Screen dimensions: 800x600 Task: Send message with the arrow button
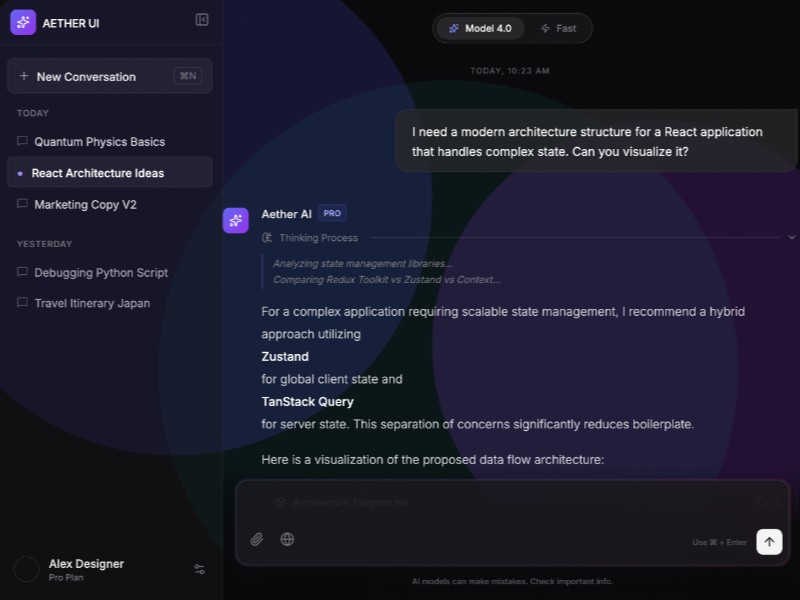768,541
